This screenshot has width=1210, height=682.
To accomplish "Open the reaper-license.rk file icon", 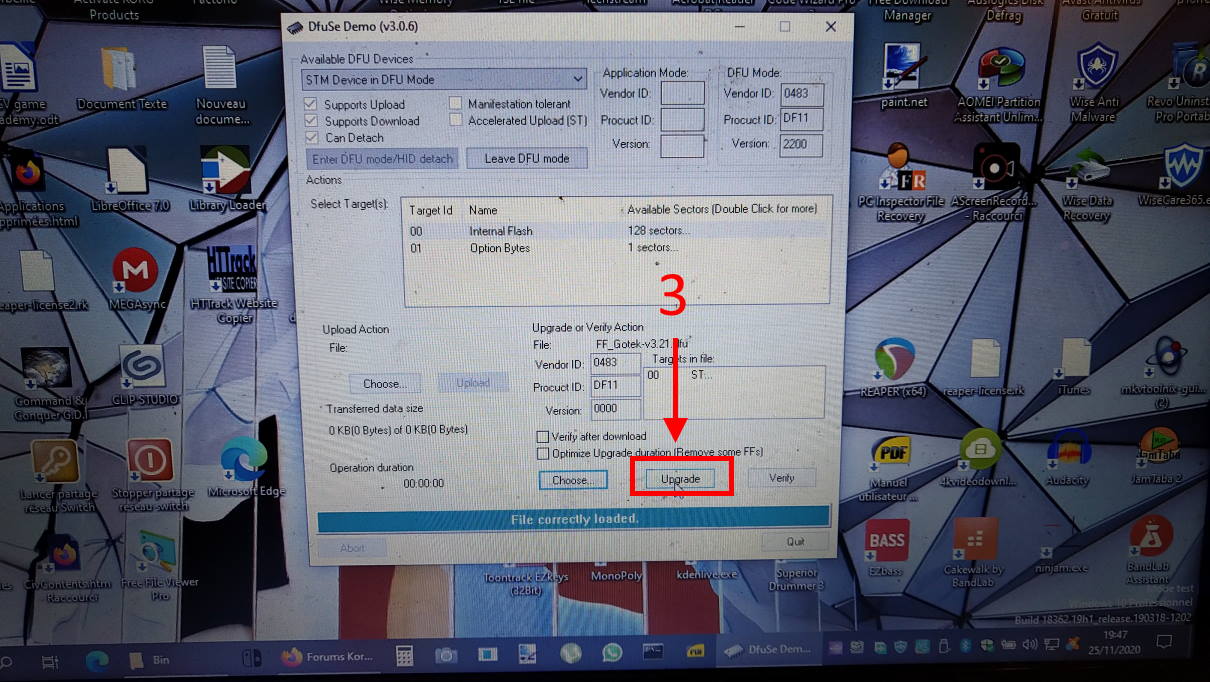I will [x=984, y=368].
